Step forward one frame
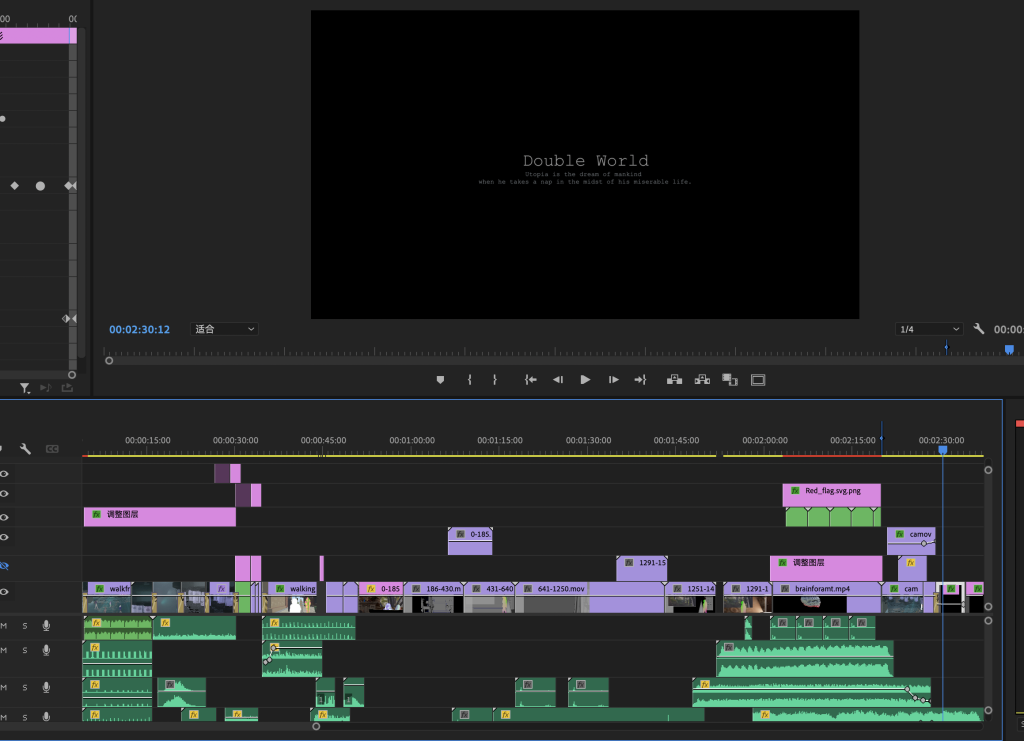Screen dimensions: 1024x741 tap(613, 380)
